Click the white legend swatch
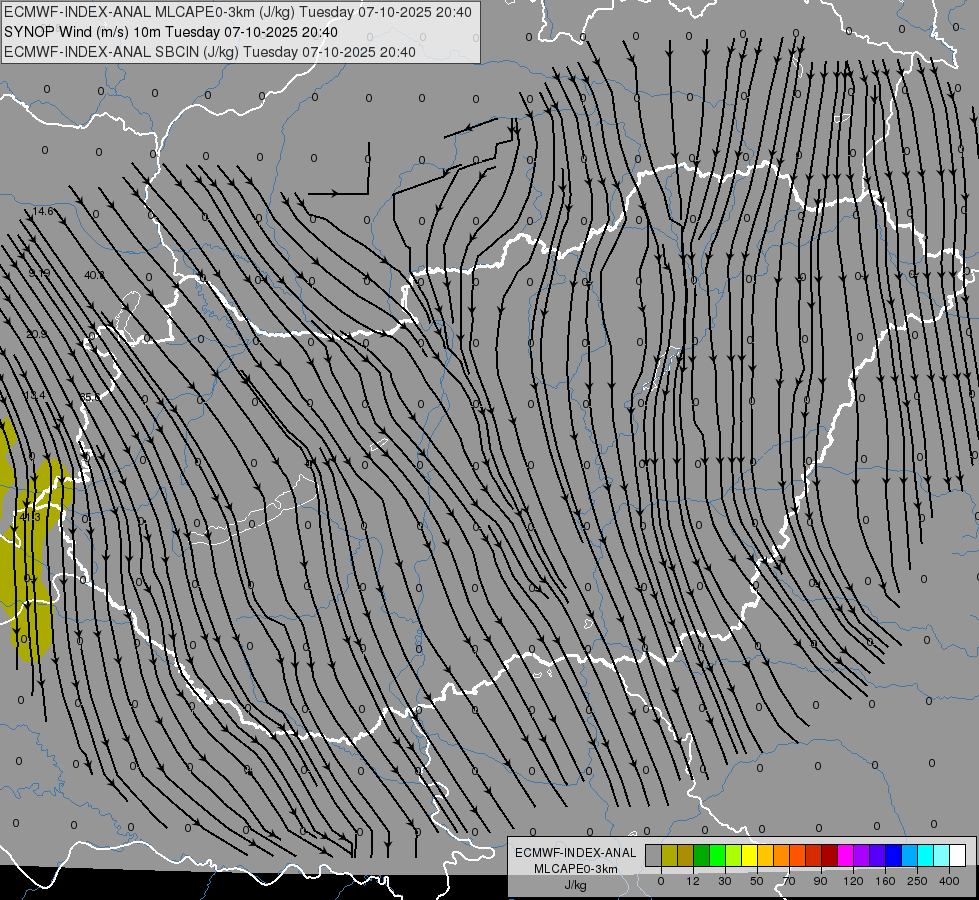The image size is (979, 900). (958, 855)
